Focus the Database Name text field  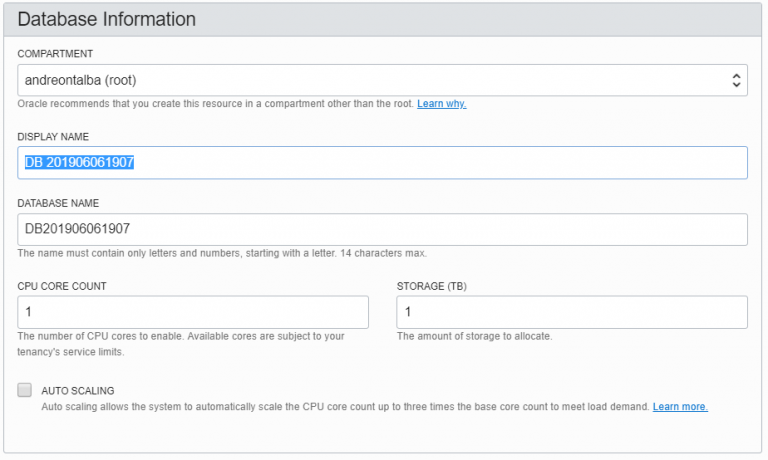(382, 229)
